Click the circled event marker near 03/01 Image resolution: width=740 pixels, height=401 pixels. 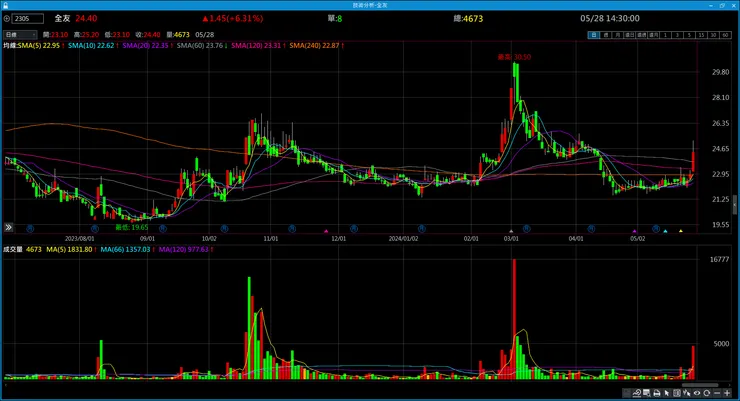pos(527,228)
